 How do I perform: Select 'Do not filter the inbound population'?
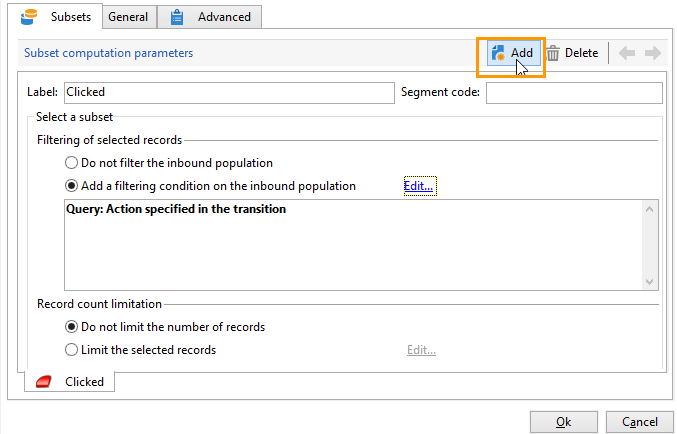tap(71, 163)
